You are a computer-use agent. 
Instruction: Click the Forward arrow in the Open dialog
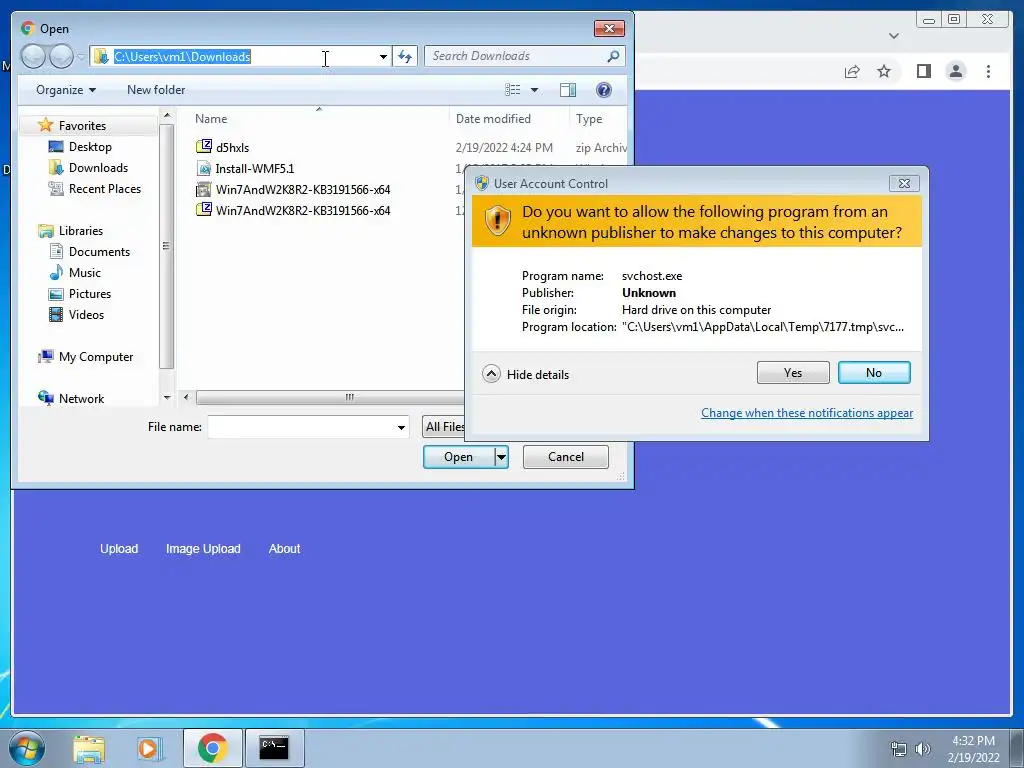61,56
